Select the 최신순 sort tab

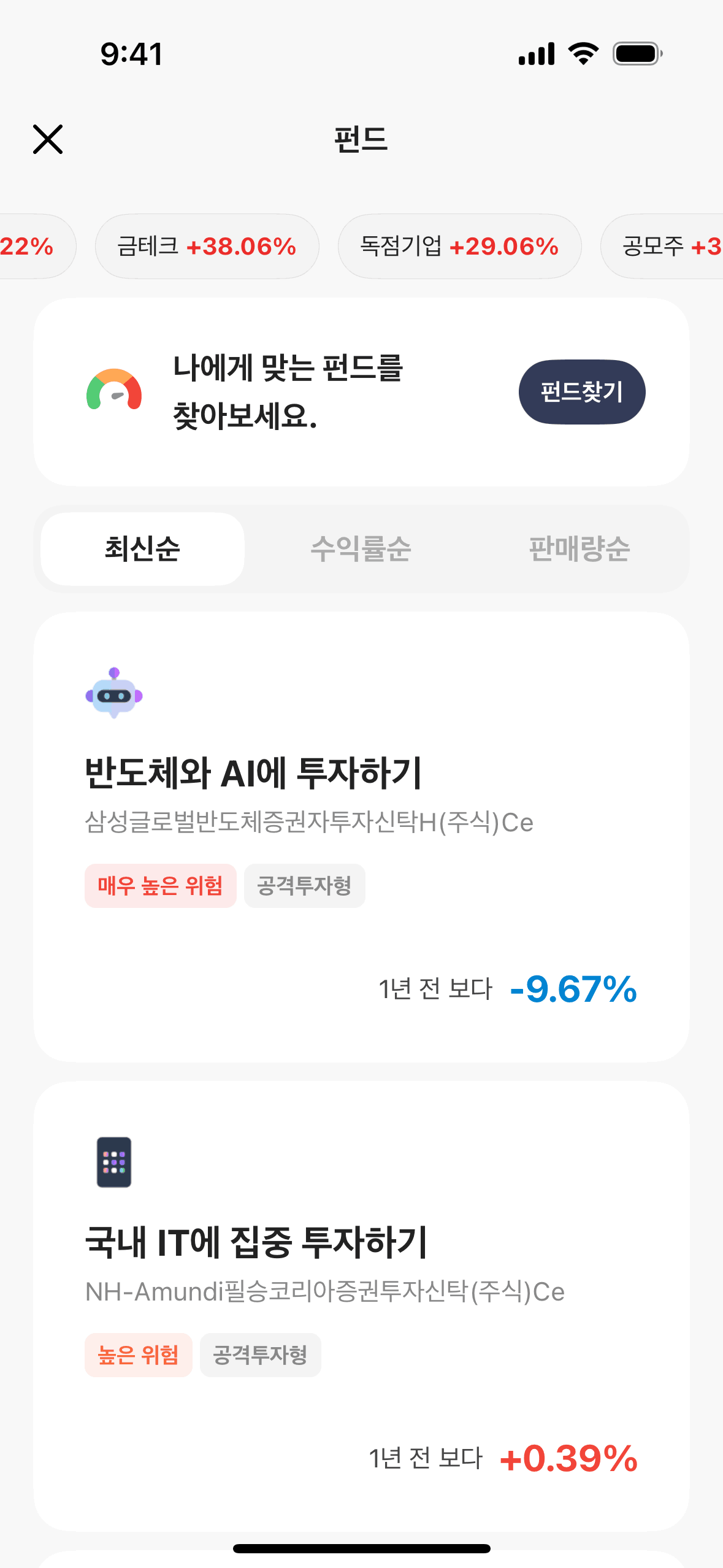coord(142,548)
